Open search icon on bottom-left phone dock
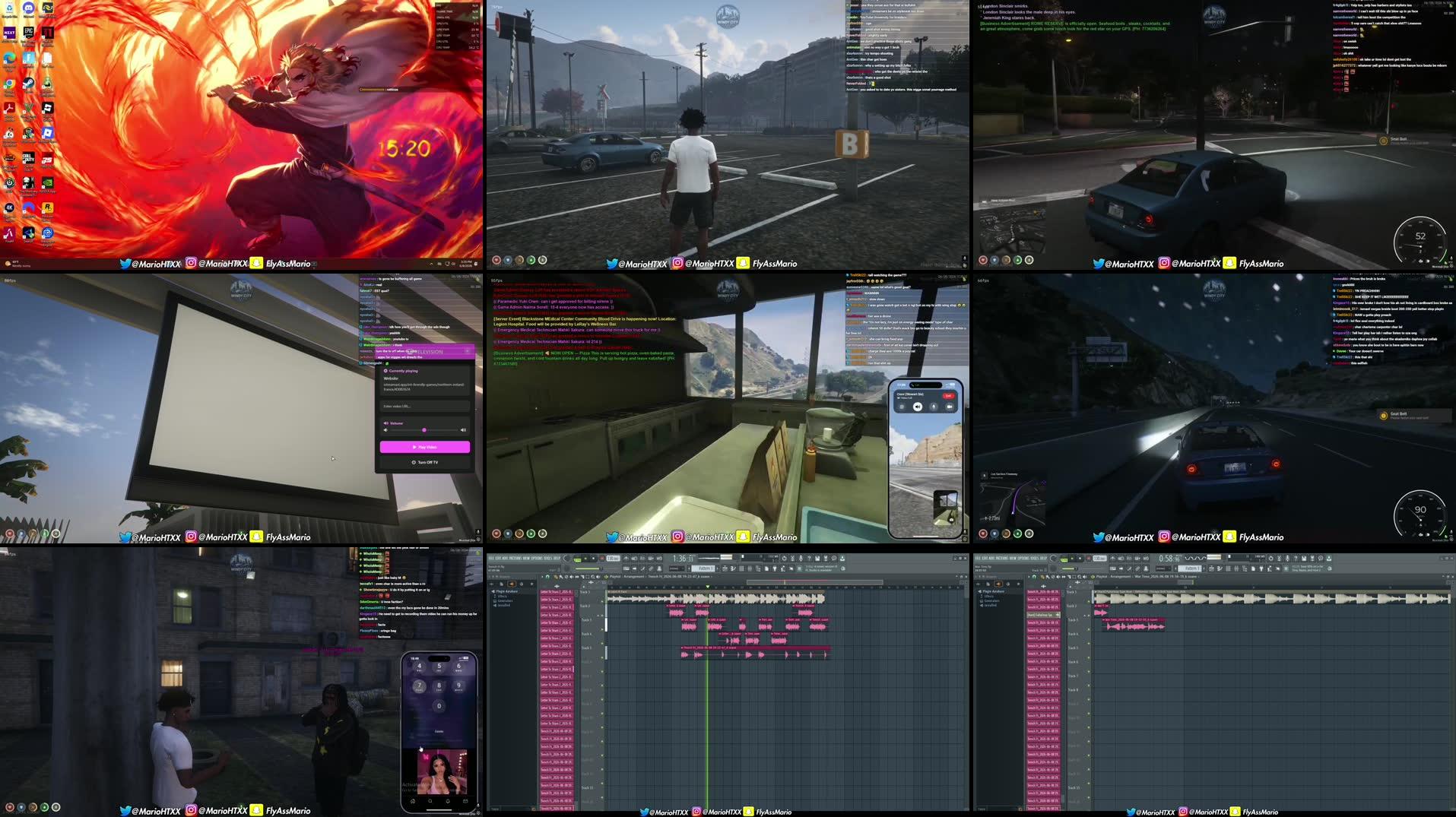Image resolution: width=1456 pixels, height=817 pixels. [430, 800]
